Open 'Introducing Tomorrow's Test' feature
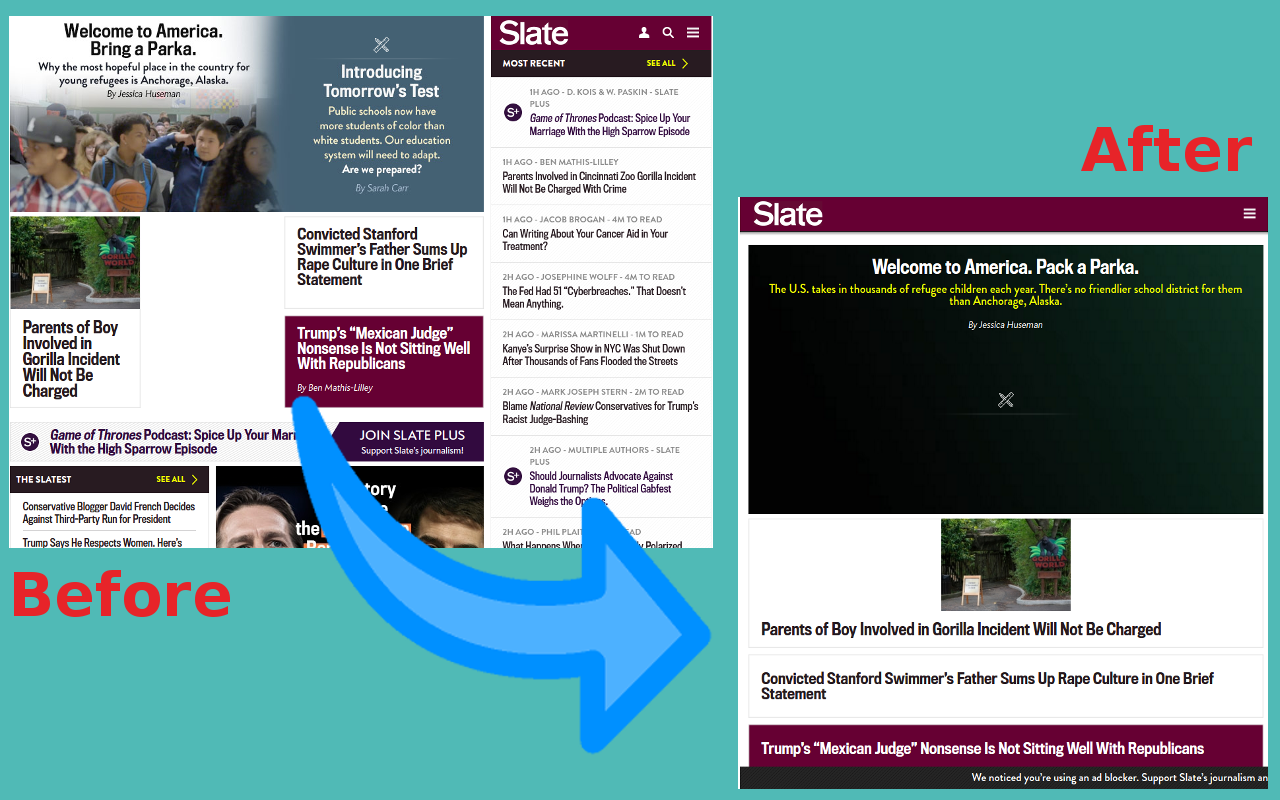1280x800 pixels. click(x=381, y=81)
